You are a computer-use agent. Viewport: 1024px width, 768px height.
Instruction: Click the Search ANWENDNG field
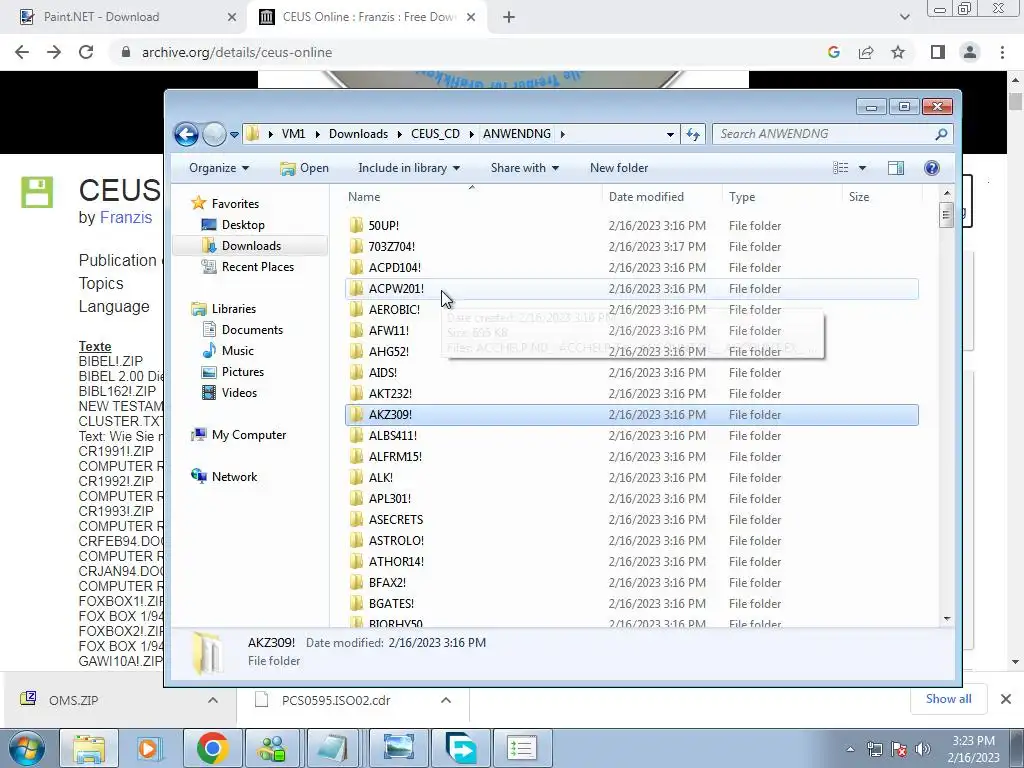pyautogui.click(x=832, y=134)
